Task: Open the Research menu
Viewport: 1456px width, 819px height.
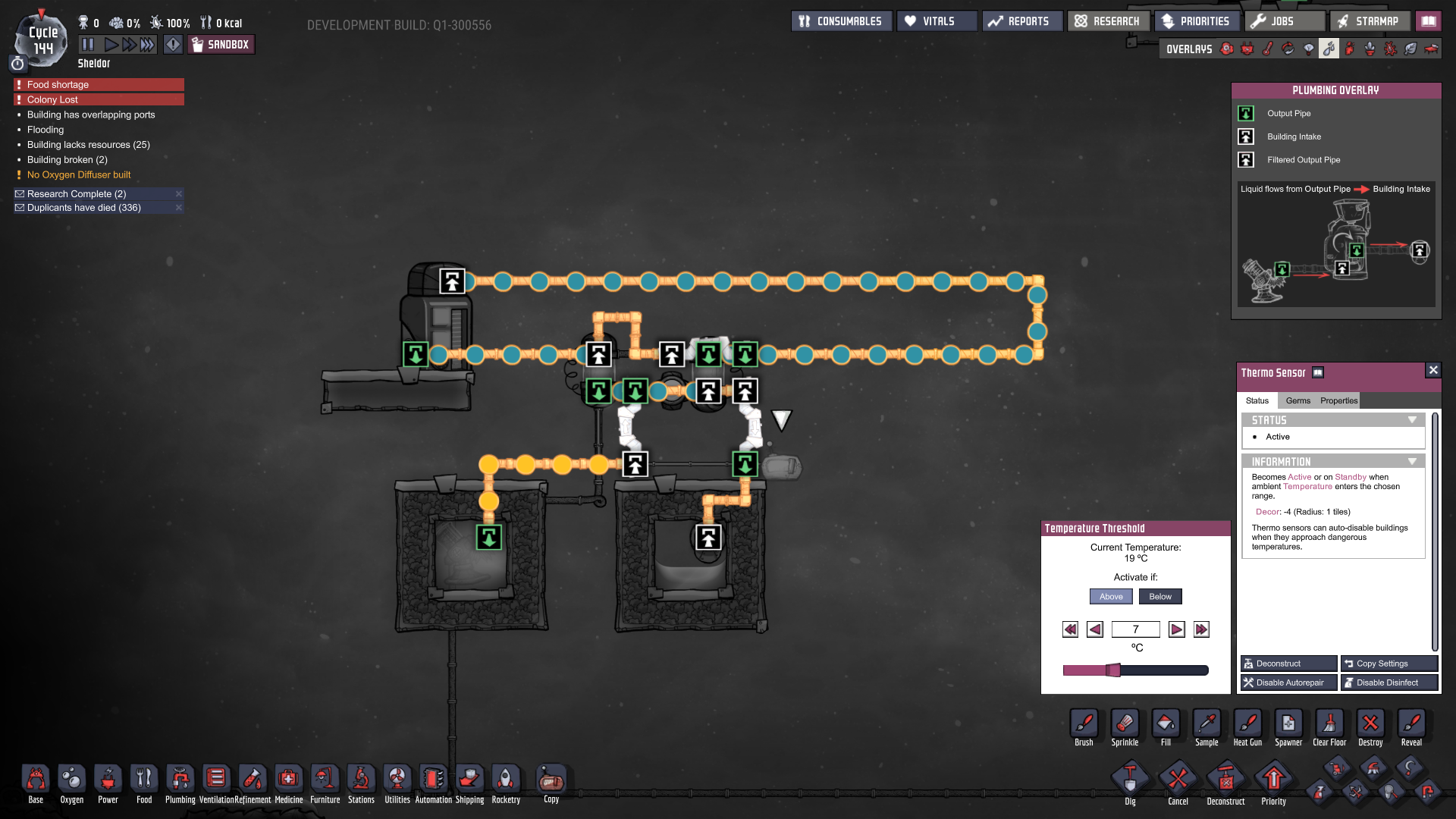Action: 1108,21
